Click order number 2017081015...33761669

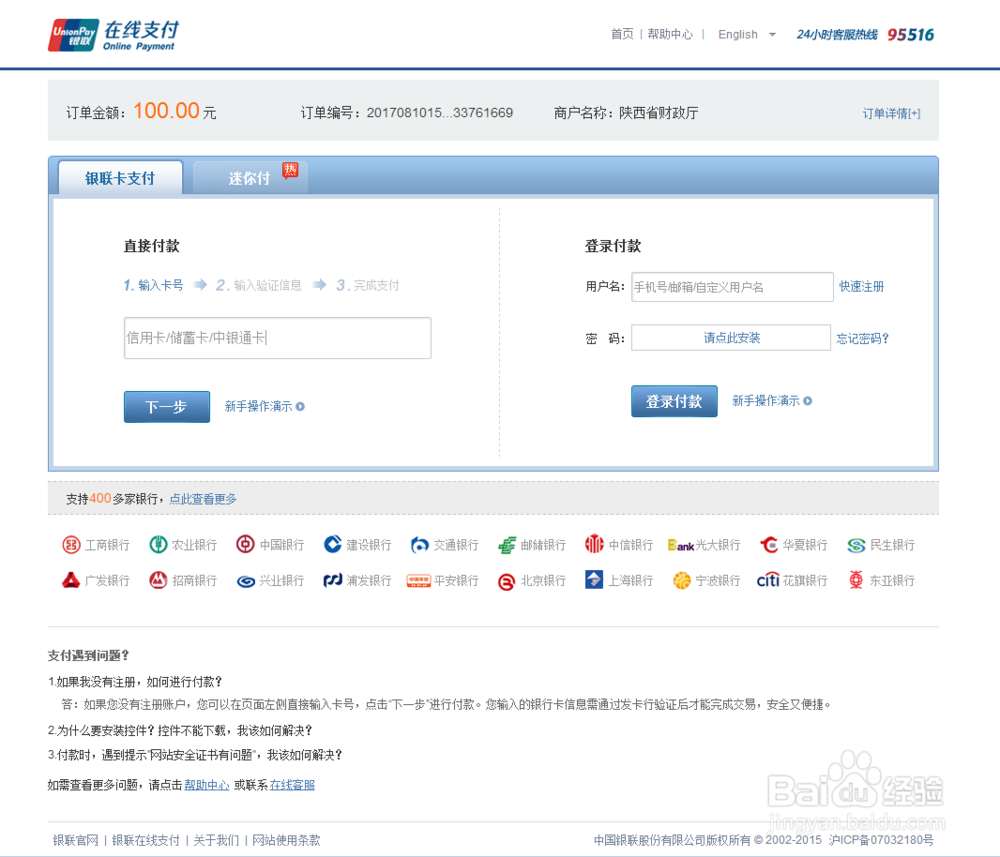pos(439,113)
